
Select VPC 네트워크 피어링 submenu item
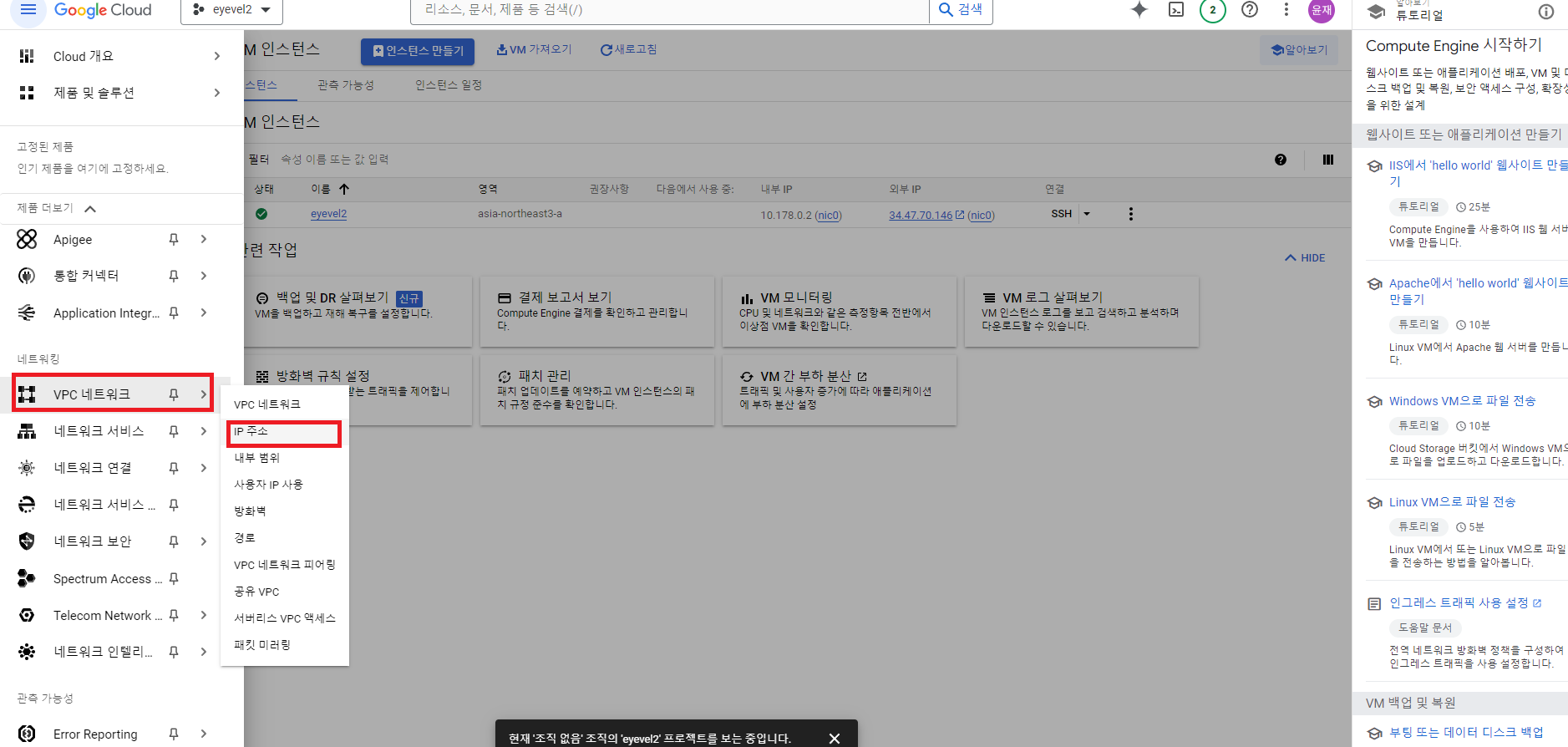[284, 565]
